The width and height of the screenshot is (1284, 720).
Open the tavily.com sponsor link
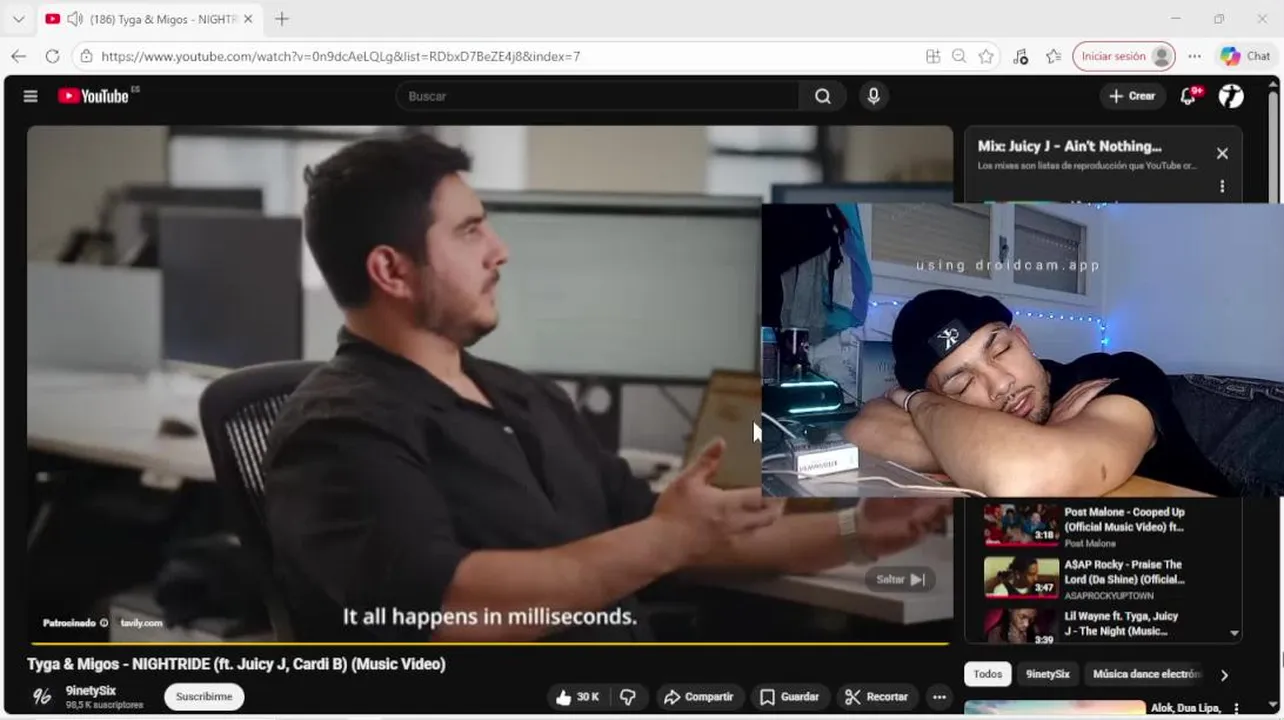pyautogui.click(x=141, y=623)
